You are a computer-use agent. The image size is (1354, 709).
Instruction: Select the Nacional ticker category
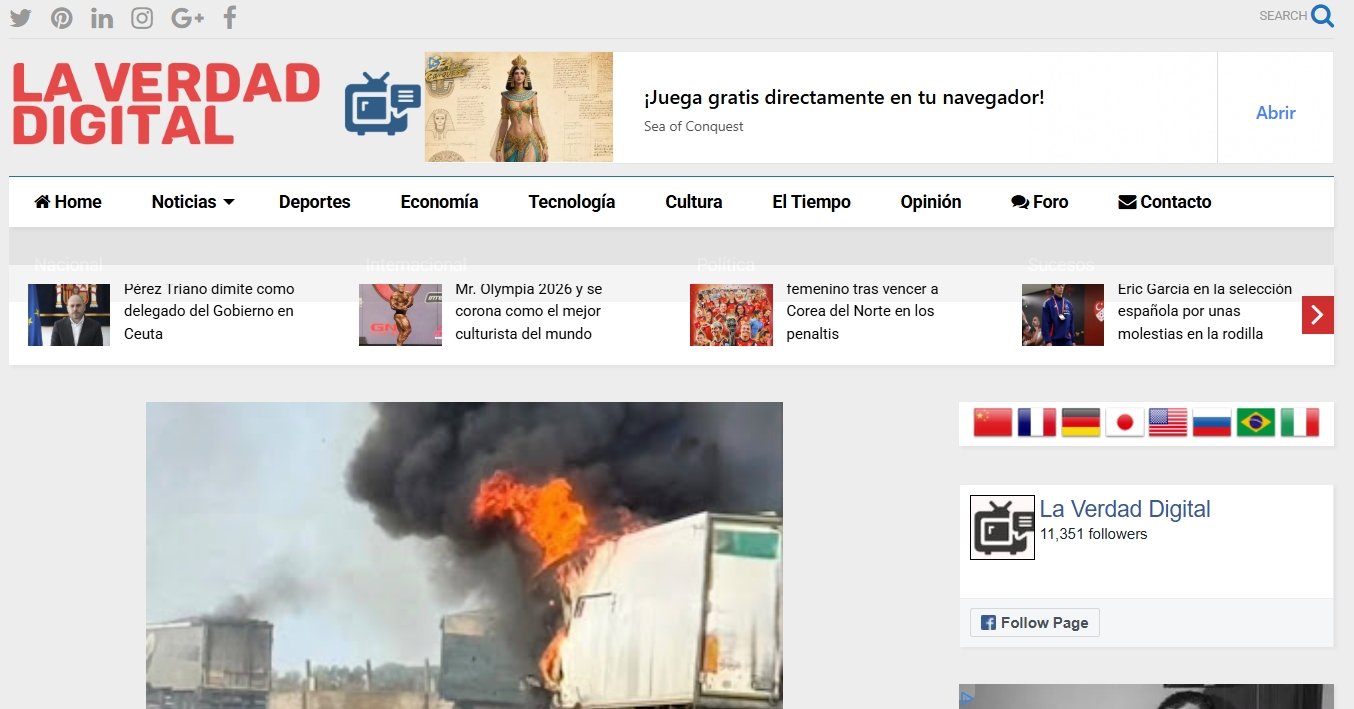click(x=68, y=265)
